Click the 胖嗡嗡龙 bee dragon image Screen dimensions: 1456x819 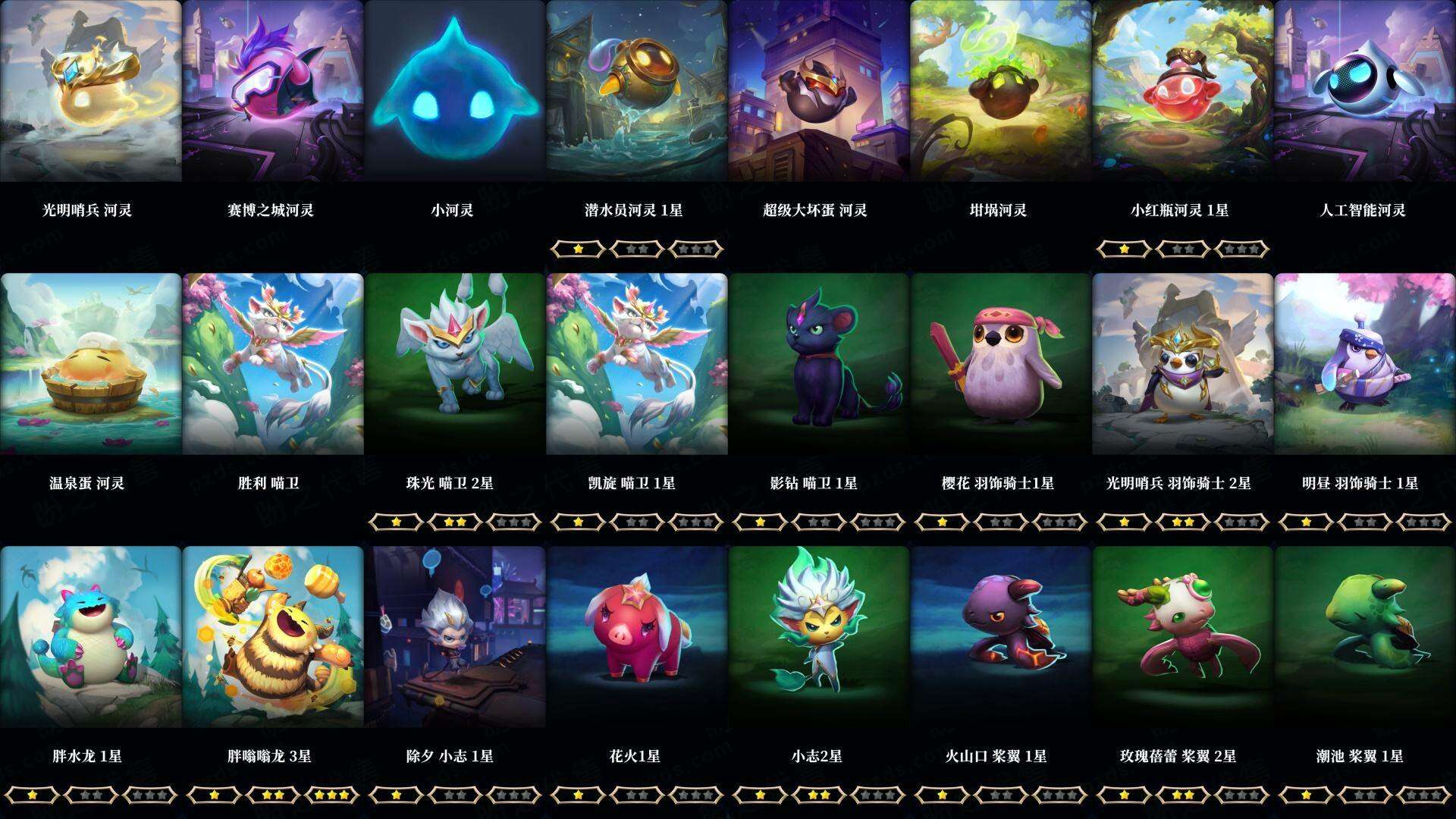273,637
